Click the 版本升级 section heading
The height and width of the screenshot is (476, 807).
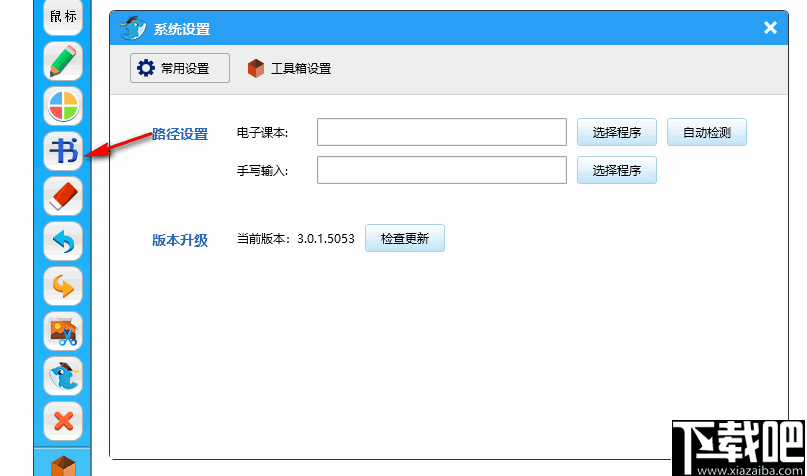point(180,240)
